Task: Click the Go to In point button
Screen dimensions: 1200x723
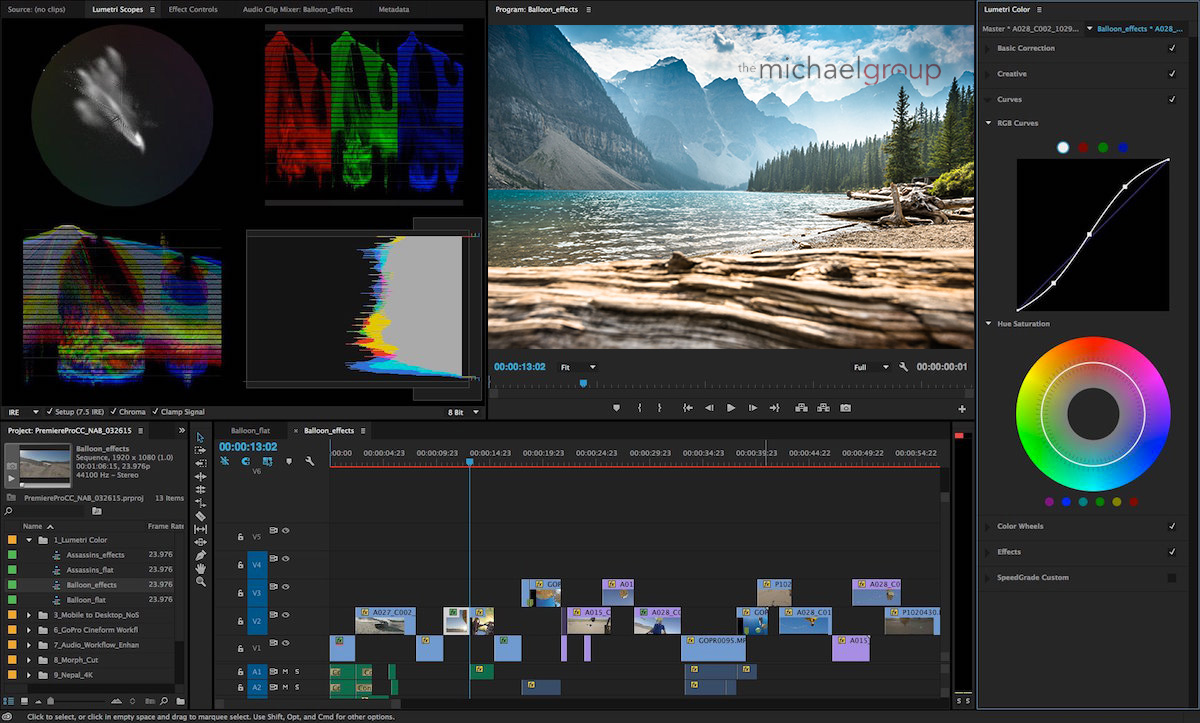Action: pyautogui.click(x=687, y=408)
